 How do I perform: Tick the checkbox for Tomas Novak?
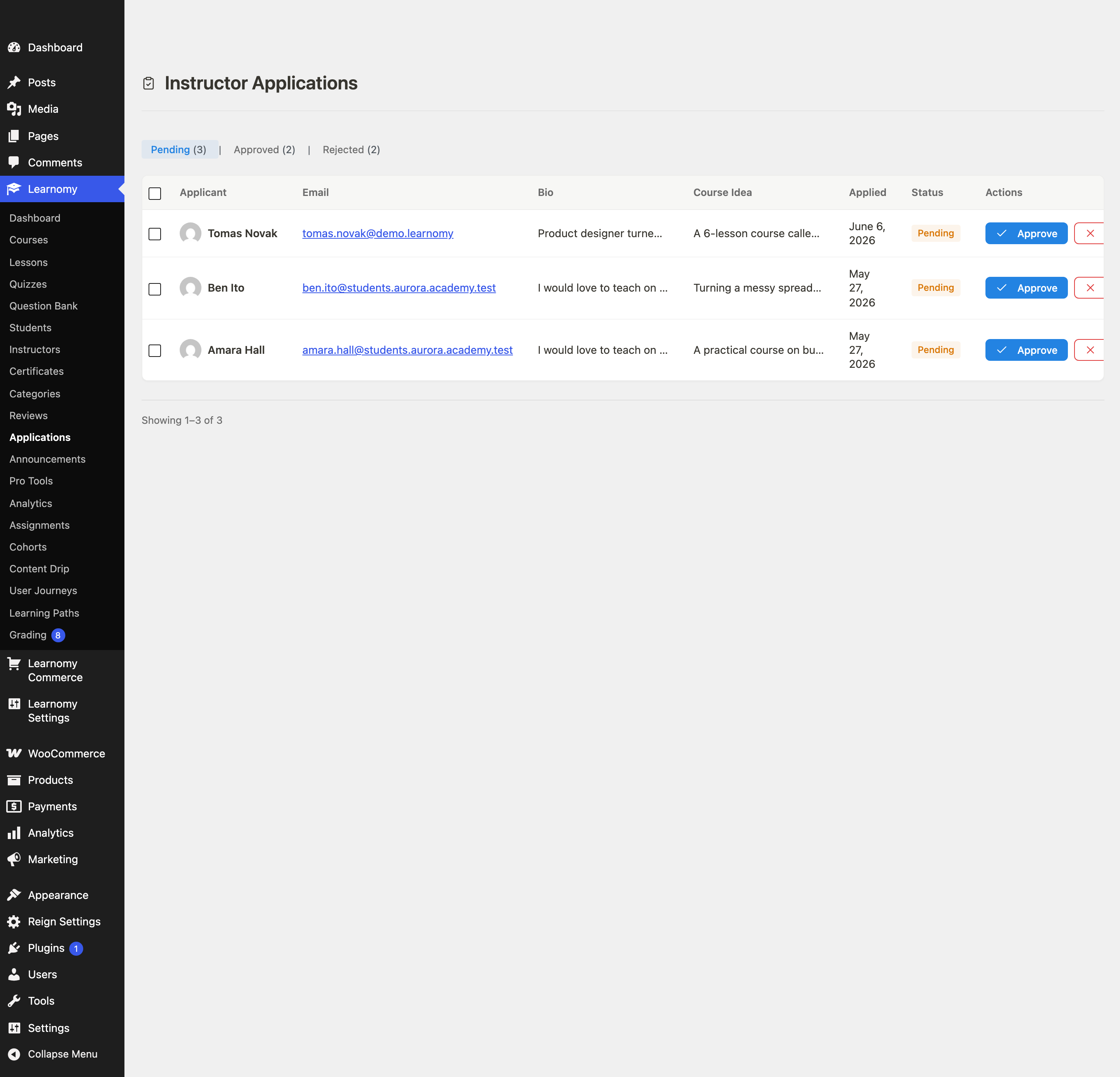[x=155, y=234]
